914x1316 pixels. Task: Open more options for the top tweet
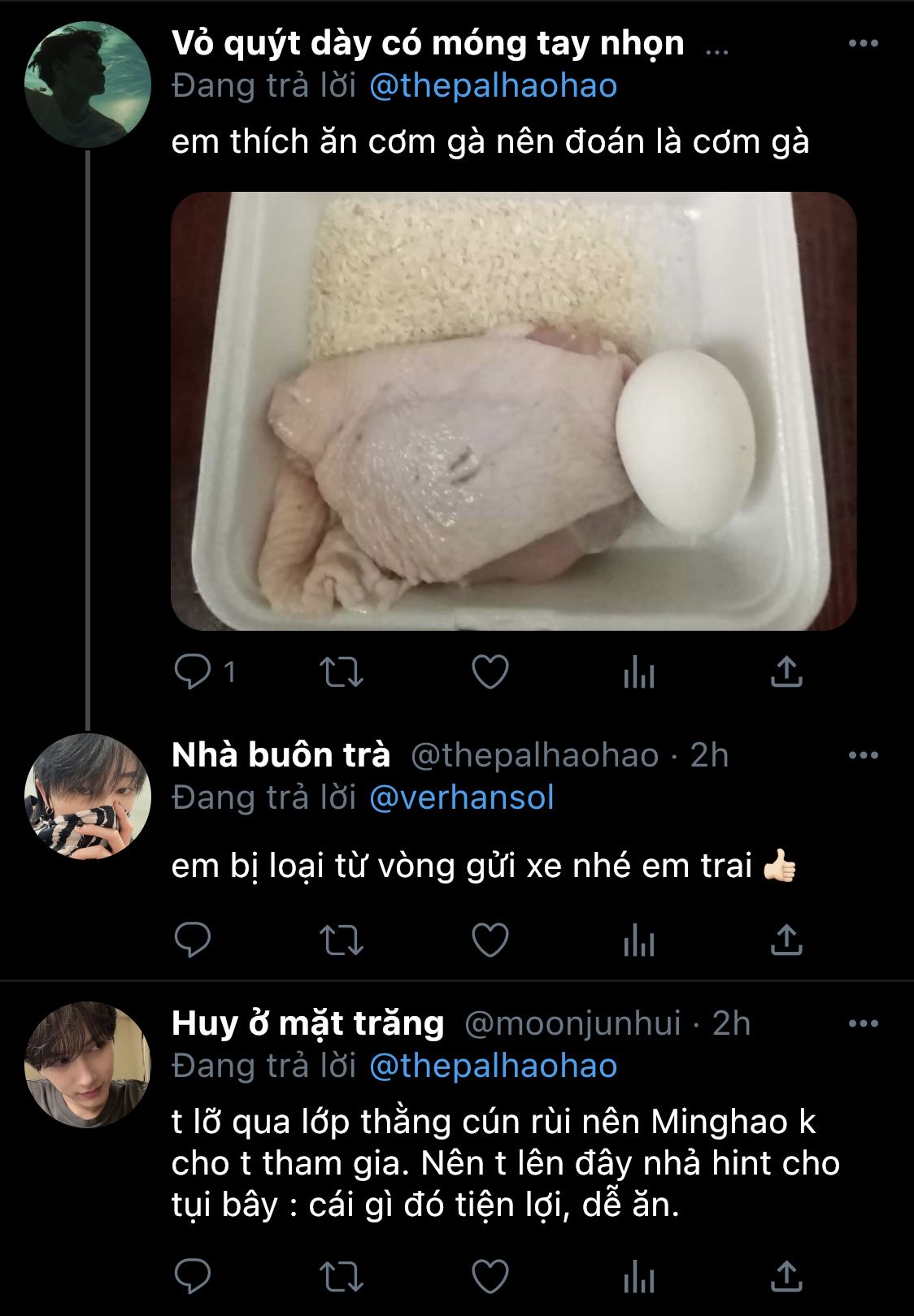coord(863,44)
